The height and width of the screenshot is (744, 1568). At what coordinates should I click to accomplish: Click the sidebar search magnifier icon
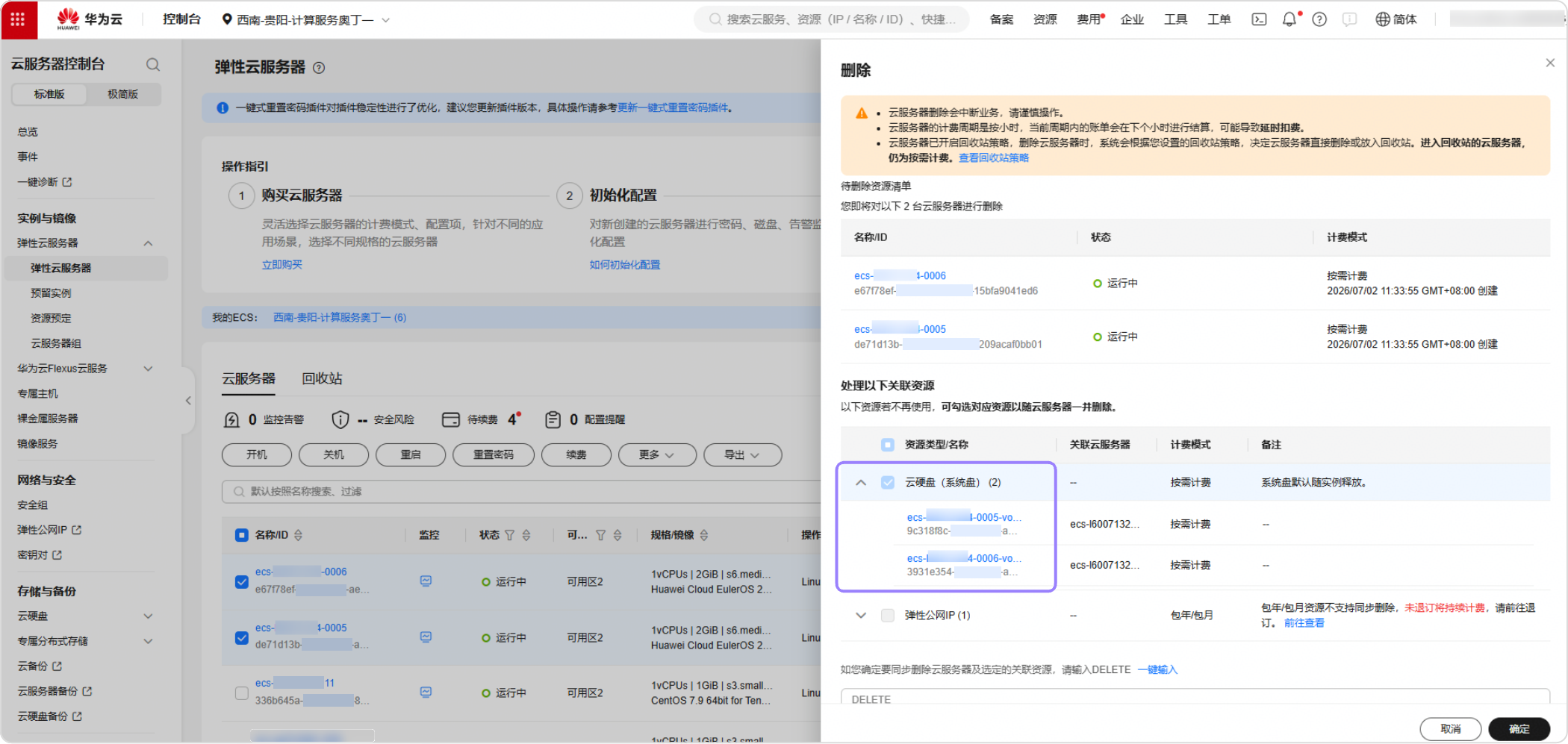pyautogui.click(x=153, y=64)
